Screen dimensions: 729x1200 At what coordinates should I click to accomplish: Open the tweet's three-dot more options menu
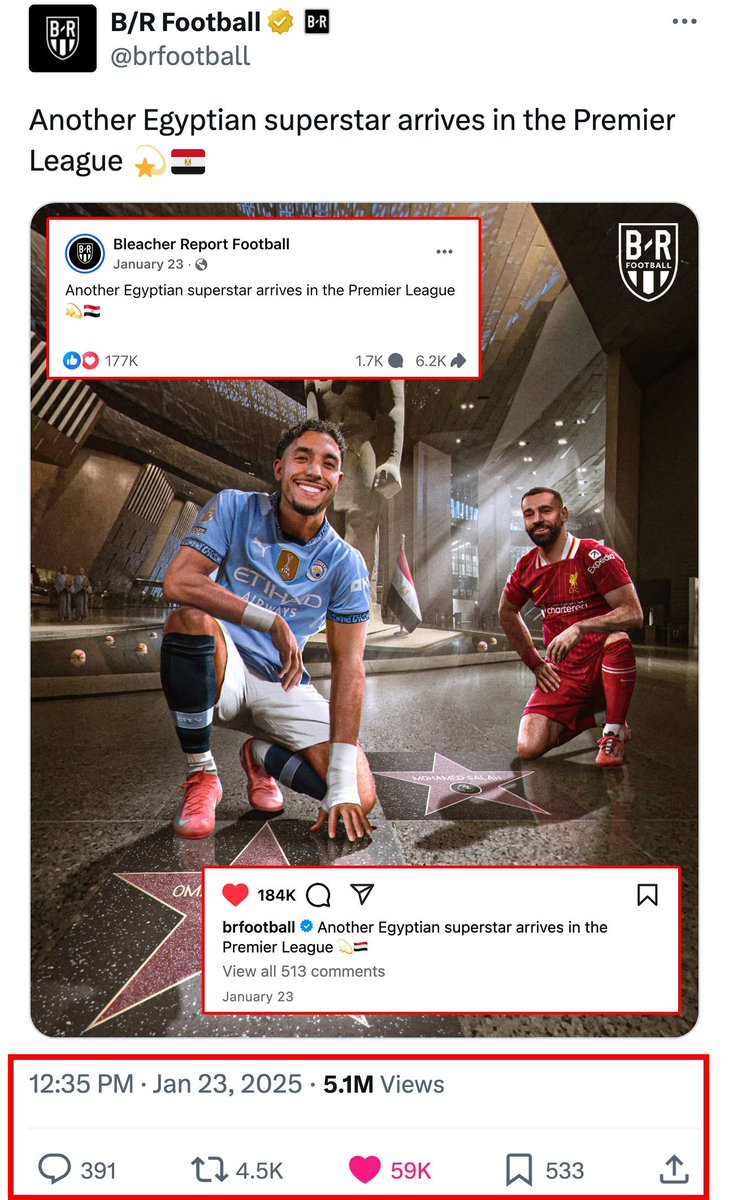tap(684, 22)
